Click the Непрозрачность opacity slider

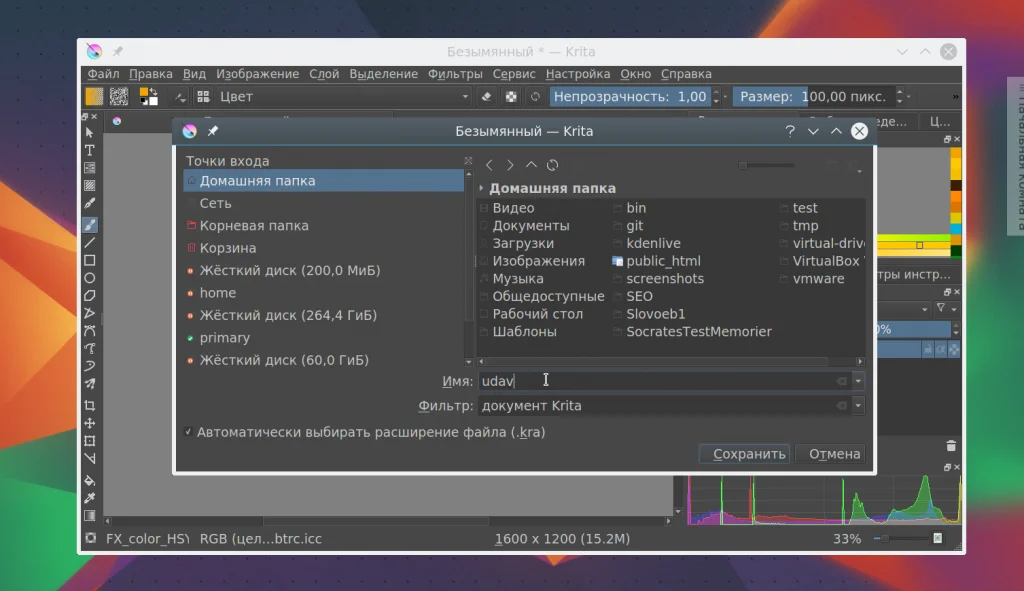tap(630, 97)
